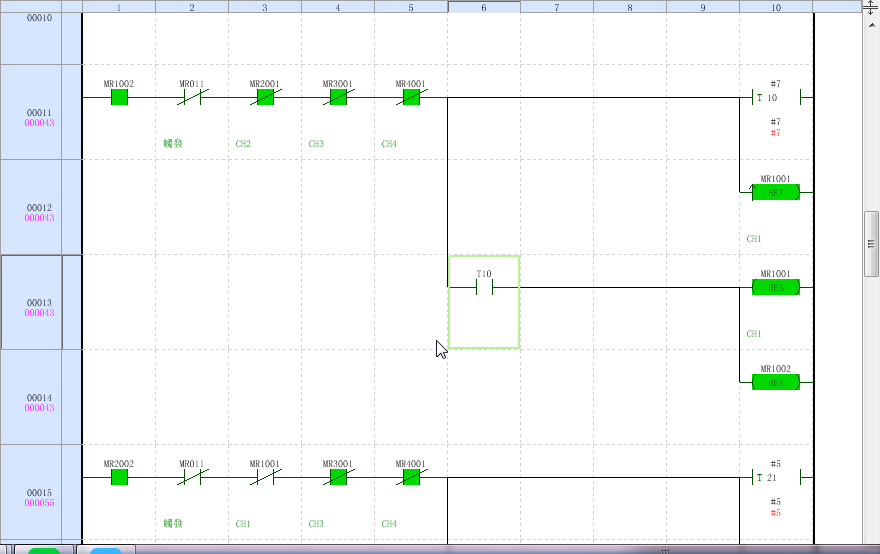This screenshot has width=880, height=554.
Task: Select the MR1001 contact on rung 00015
Action: pos(265,478)
